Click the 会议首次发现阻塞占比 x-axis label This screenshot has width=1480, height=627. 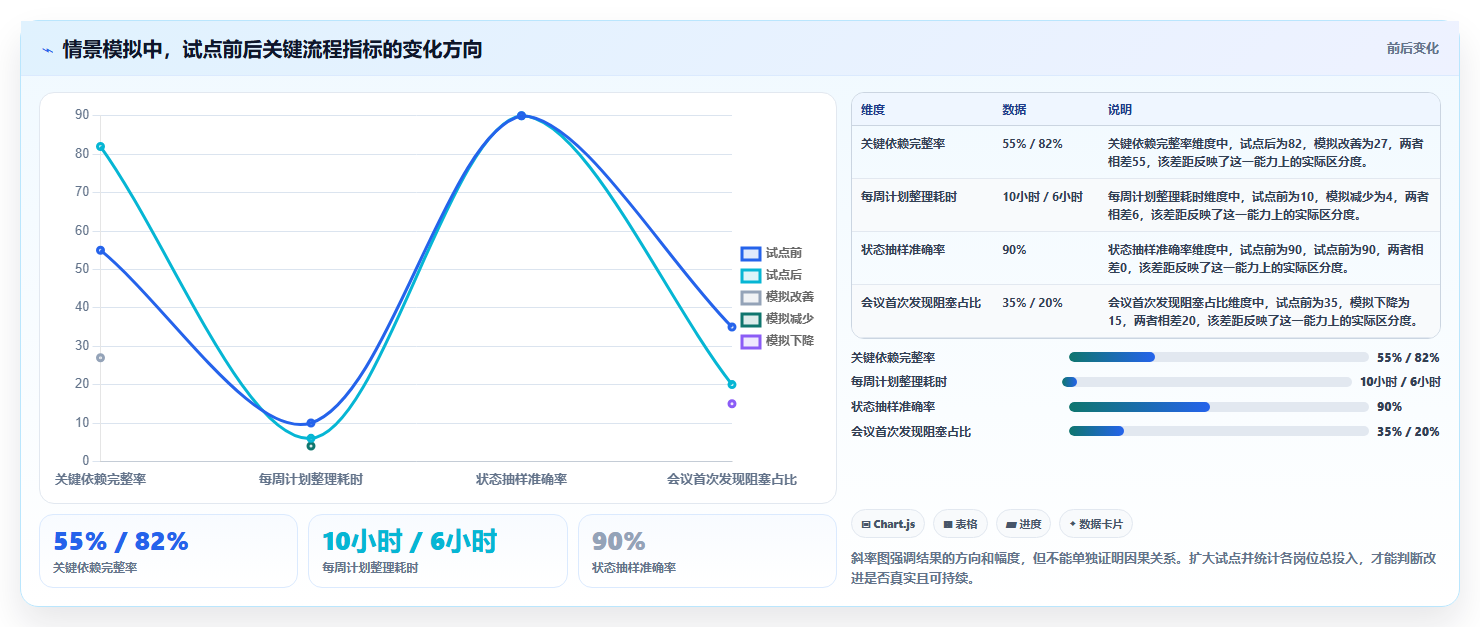coord(732,480)
